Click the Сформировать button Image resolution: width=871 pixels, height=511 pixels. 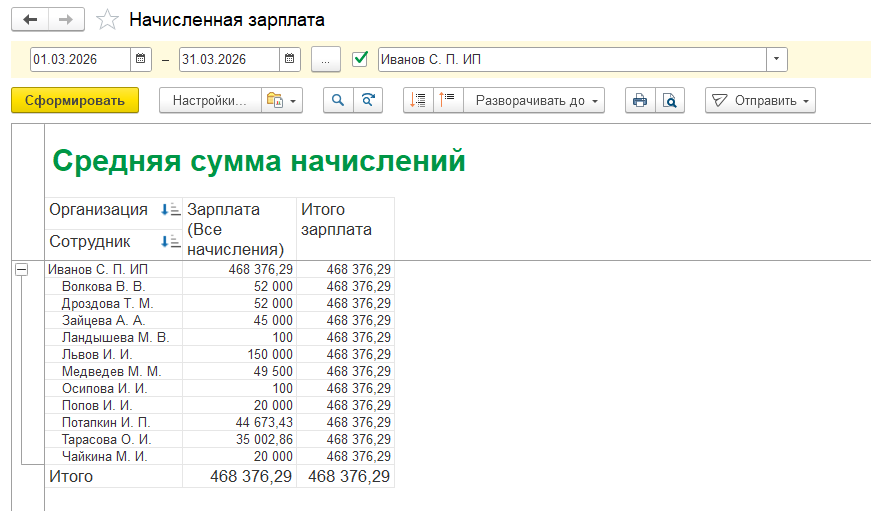tap(75, 101)
